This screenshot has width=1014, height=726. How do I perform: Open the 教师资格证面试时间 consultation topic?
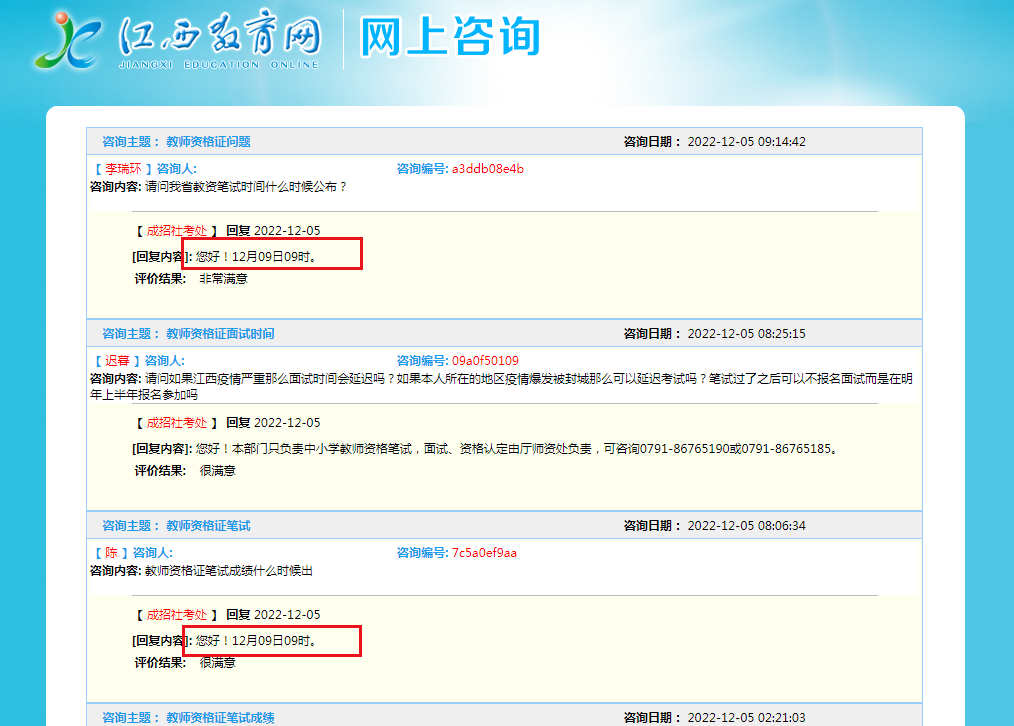tap(220, 334)
